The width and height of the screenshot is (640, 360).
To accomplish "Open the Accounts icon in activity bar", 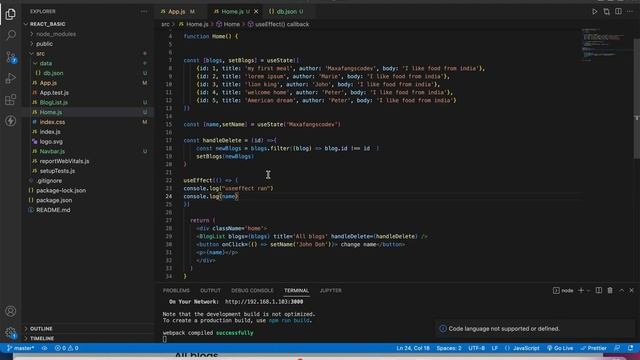I will [x=11, y=311].
